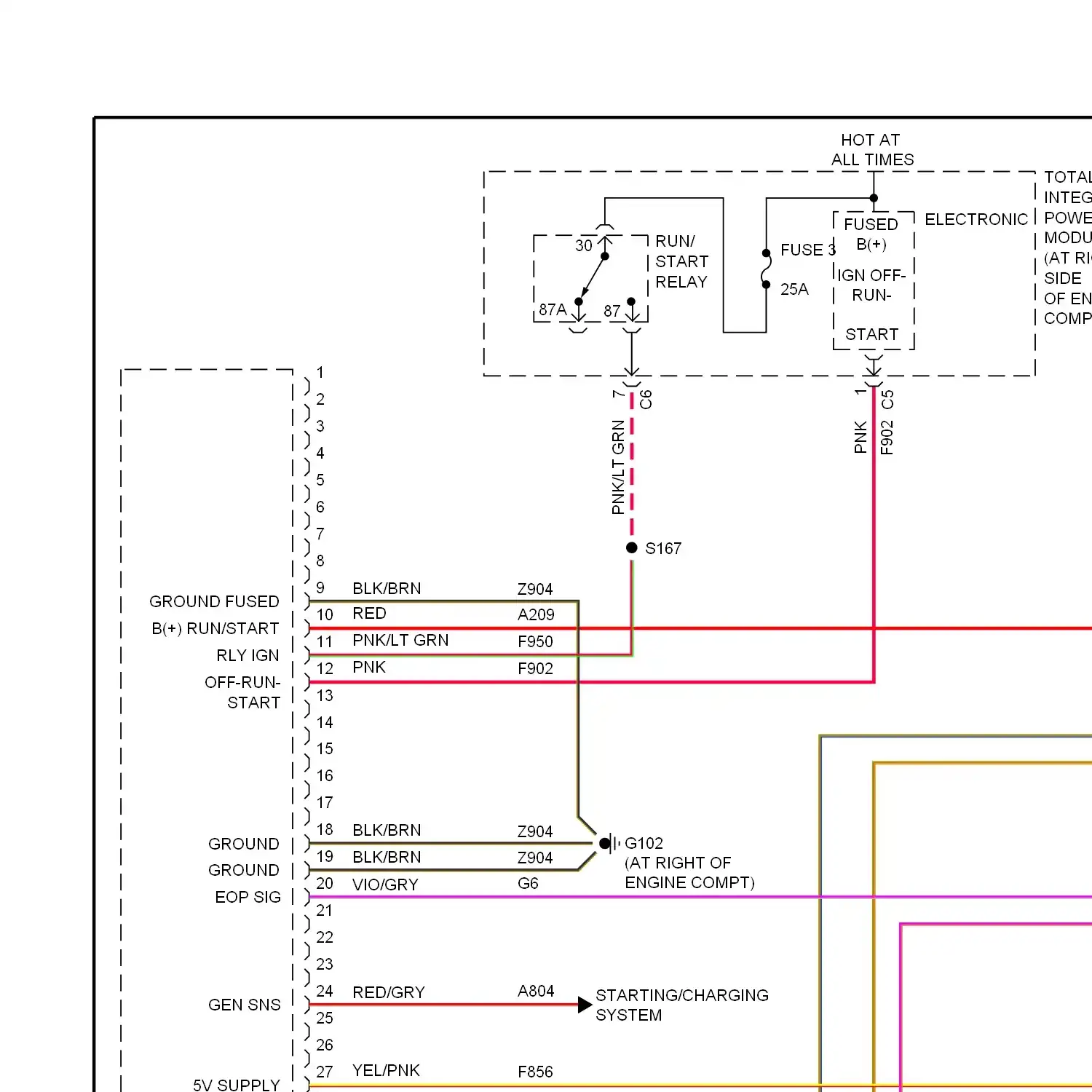Click the F950 circuit code
Image resolution: width=1092 pixels, height=1092 pixels.
pyautogui.click(x=535, y=641)
